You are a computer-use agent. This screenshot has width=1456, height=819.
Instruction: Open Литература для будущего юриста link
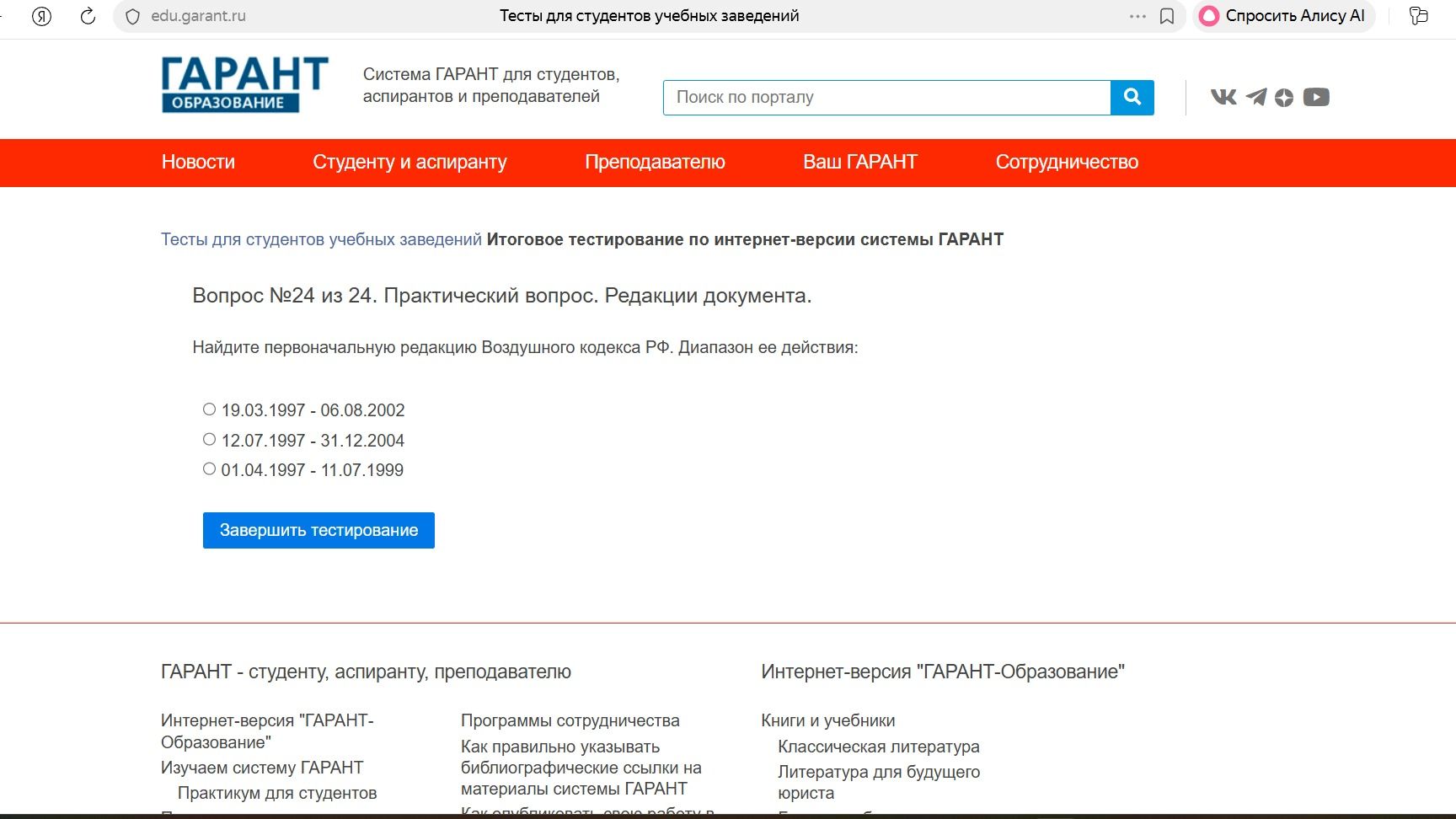click(x=879, y=782)
